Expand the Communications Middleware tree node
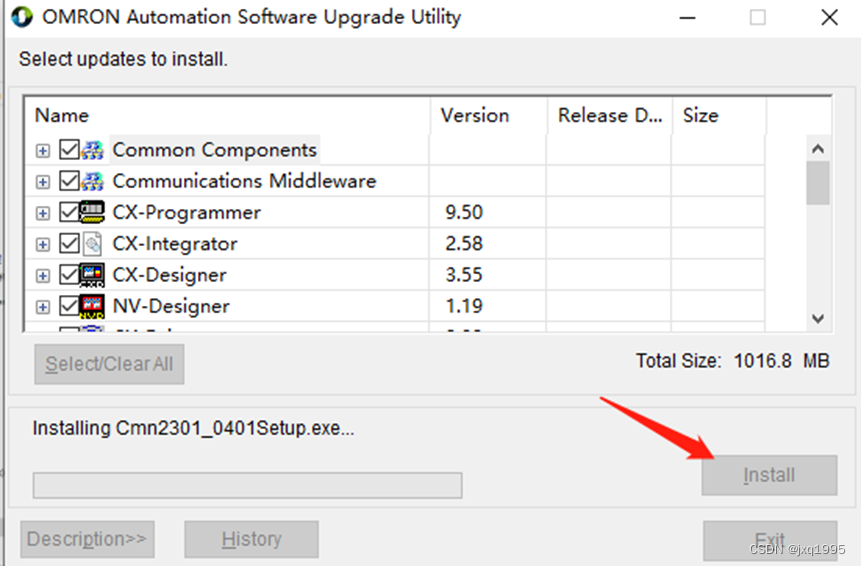The image size is (861, 566). 43,182
